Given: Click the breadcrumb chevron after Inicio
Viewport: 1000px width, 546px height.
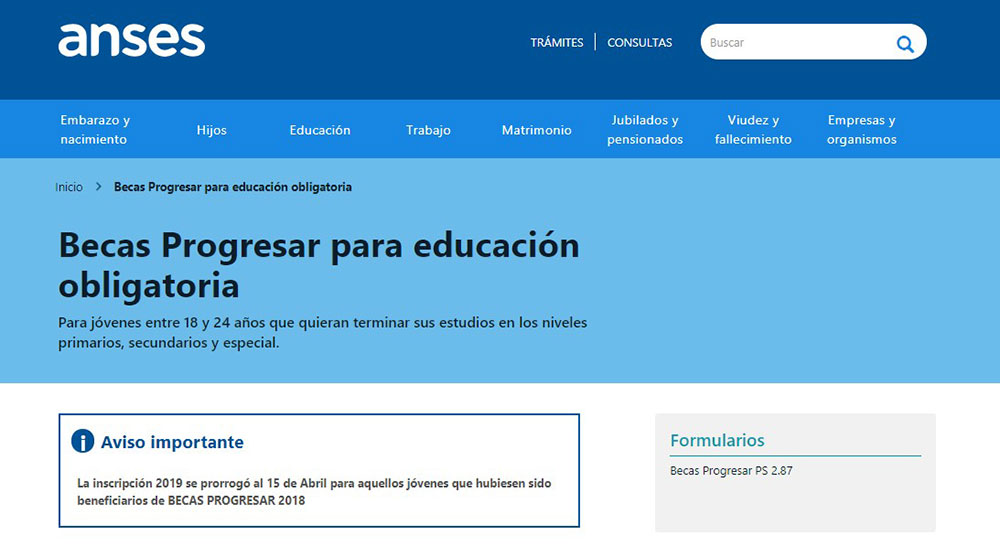Looking at the screenshot, I should (99, 187).
